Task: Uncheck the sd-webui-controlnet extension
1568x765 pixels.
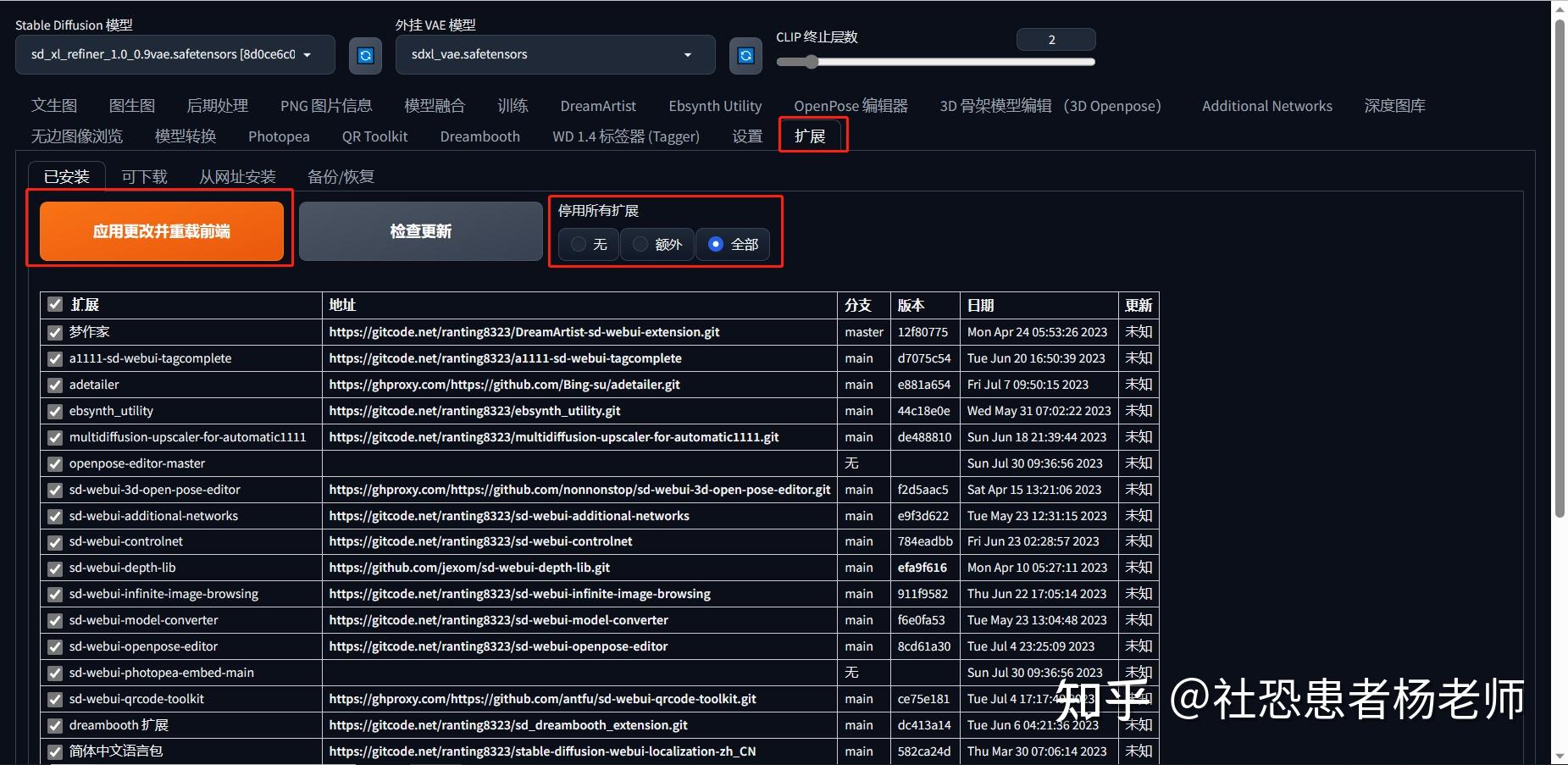Action: pyautogui.click(x=54, y=541)
